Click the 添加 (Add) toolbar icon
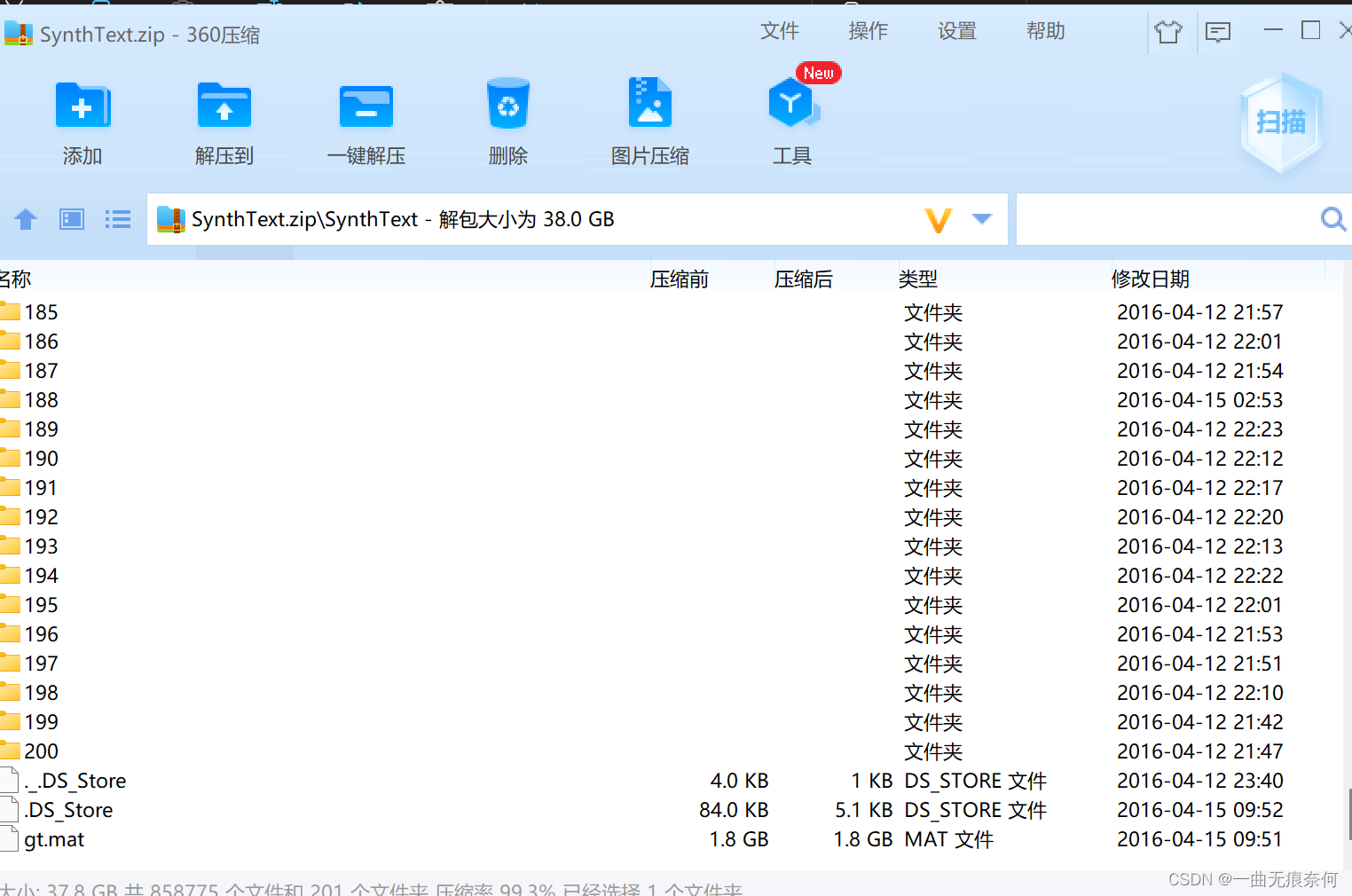 (x=83, y=120)
